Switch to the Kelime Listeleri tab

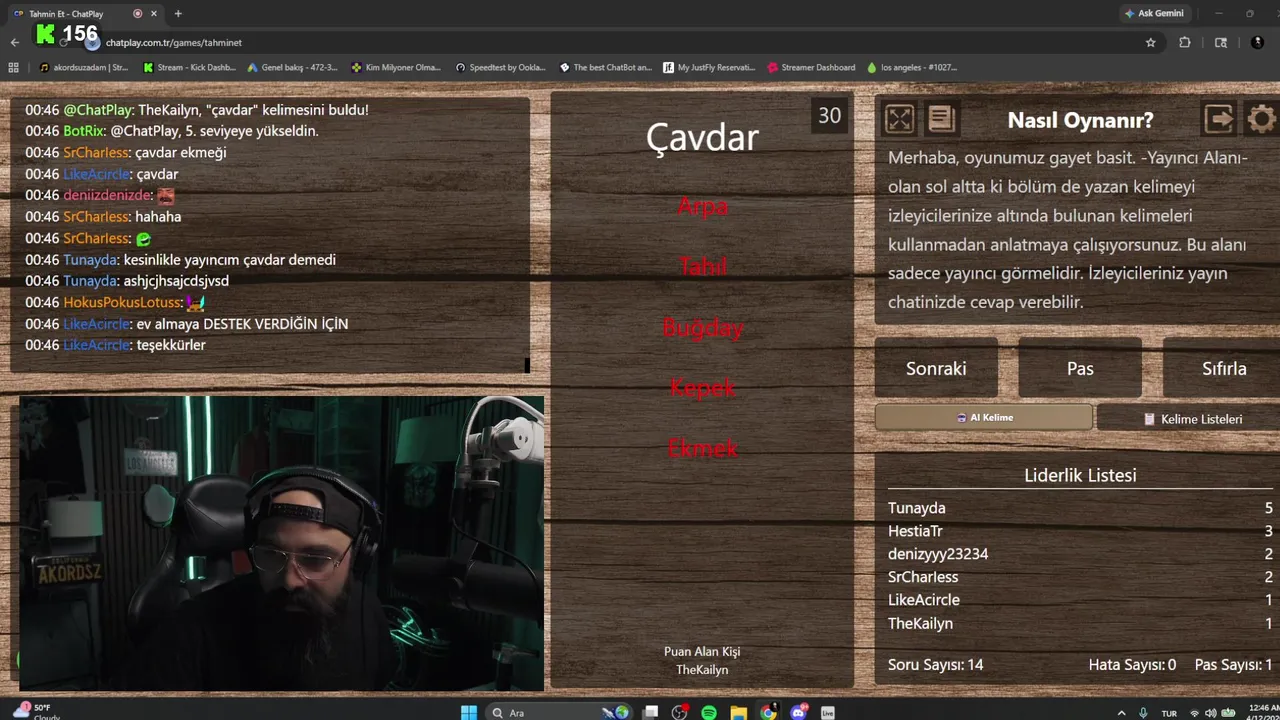pyautogui.click(x=1189, y=419)
